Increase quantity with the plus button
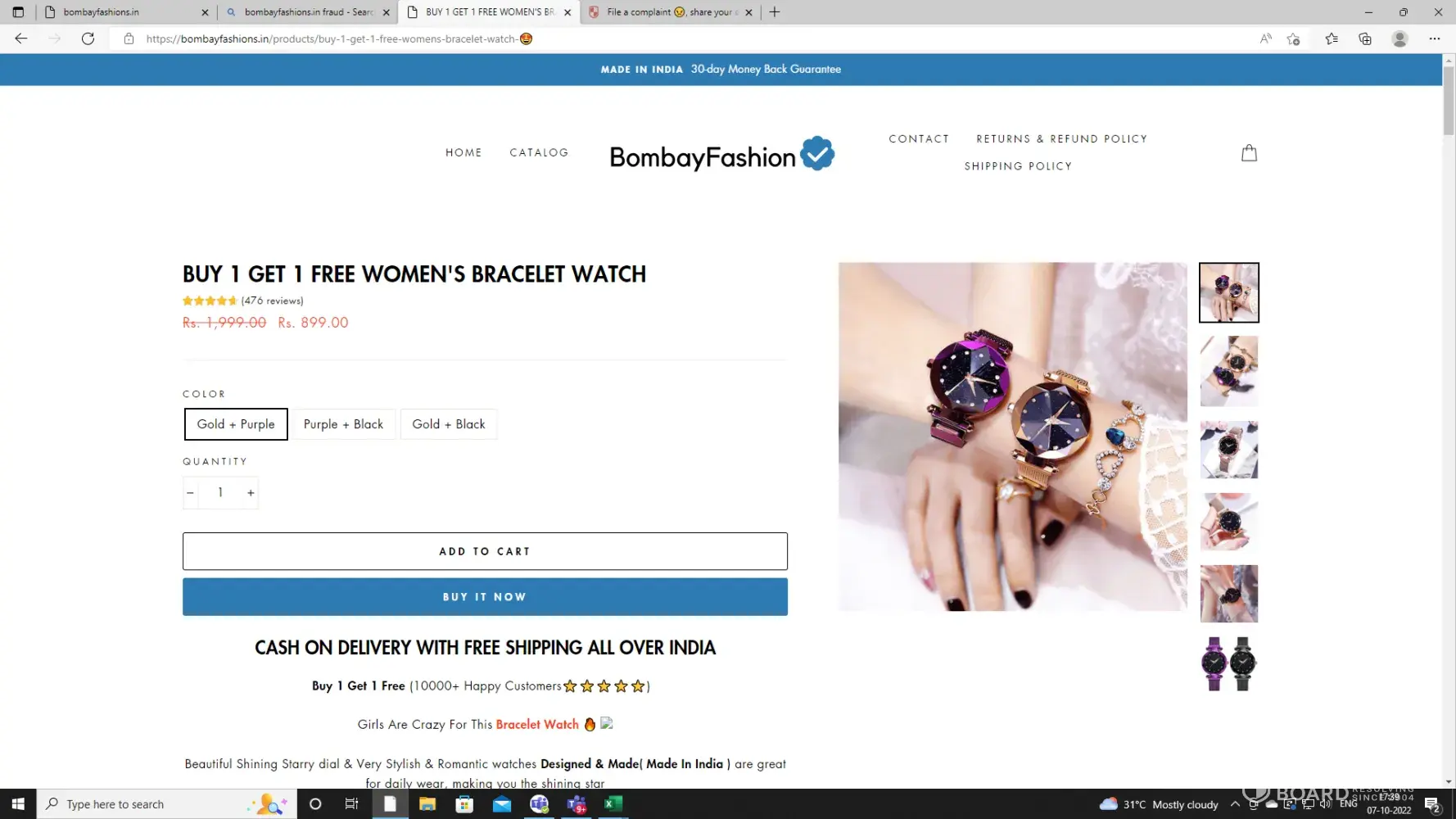The height and width of the screenshot is (819, 1456). [251, 493]
